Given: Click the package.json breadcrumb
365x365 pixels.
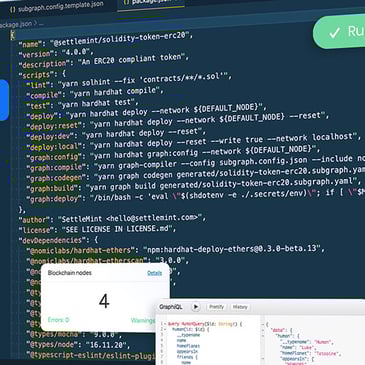Looking at the screenshot, I should [16, 24].
